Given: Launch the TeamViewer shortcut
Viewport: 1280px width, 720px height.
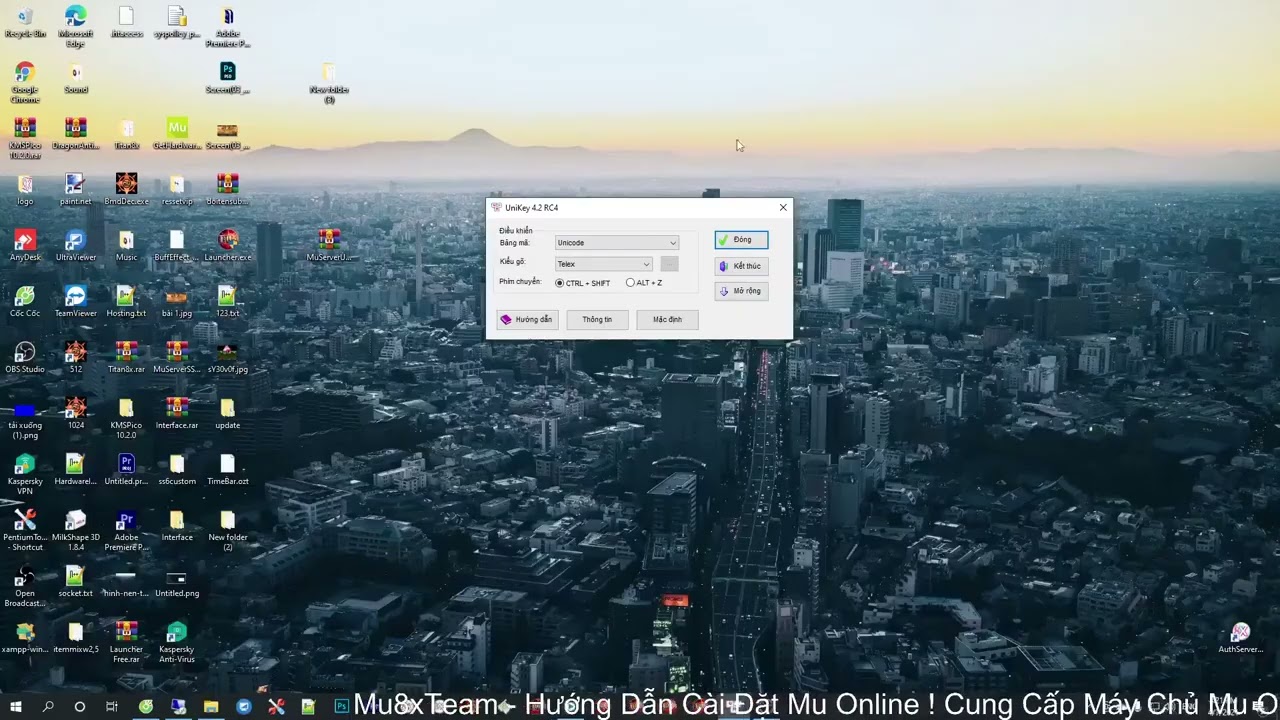Looking at the screenshot, I should point(76,302).
